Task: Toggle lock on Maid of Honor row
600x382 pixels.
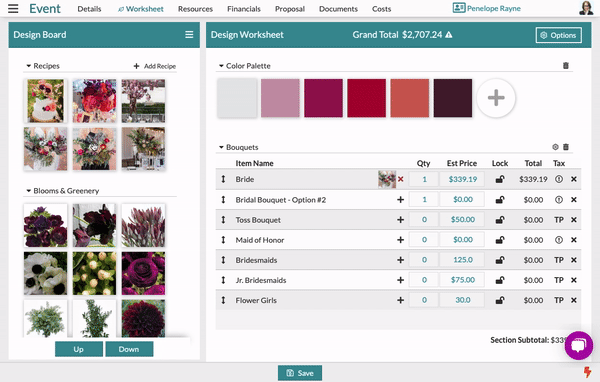Action: click(x=500, y=240)
